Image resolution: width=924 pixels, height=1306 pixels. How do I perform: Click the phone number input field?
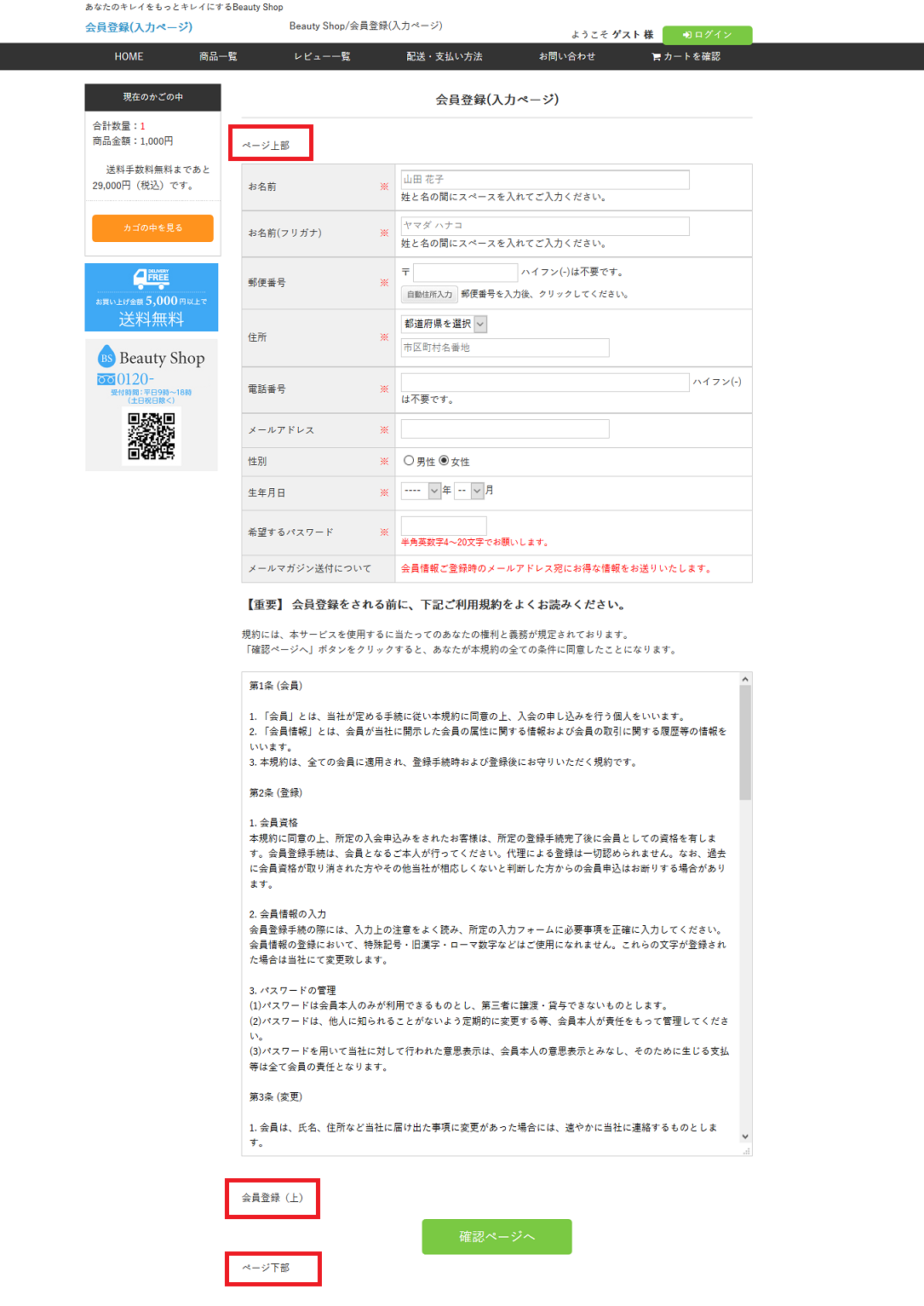pyautogui.click(x=545, y=383)
